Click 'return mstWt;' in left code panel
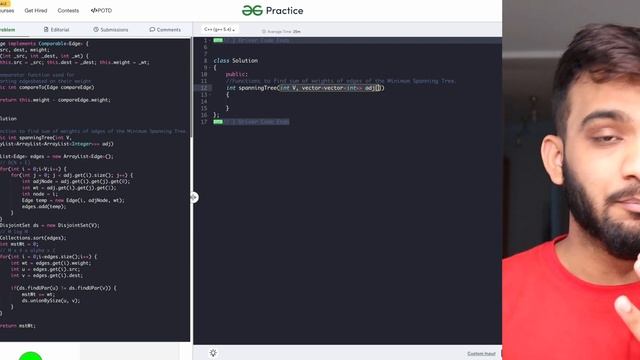Viewport: 640px width, 360px height. tap(18, 326)
